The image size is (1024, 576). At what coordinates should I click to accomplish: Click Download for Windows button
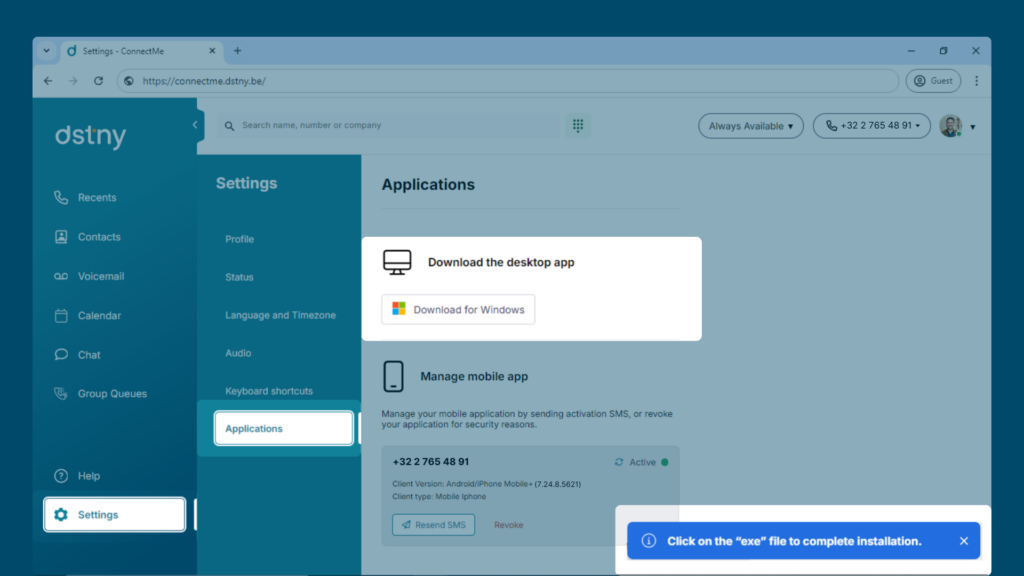click(458, 310)
